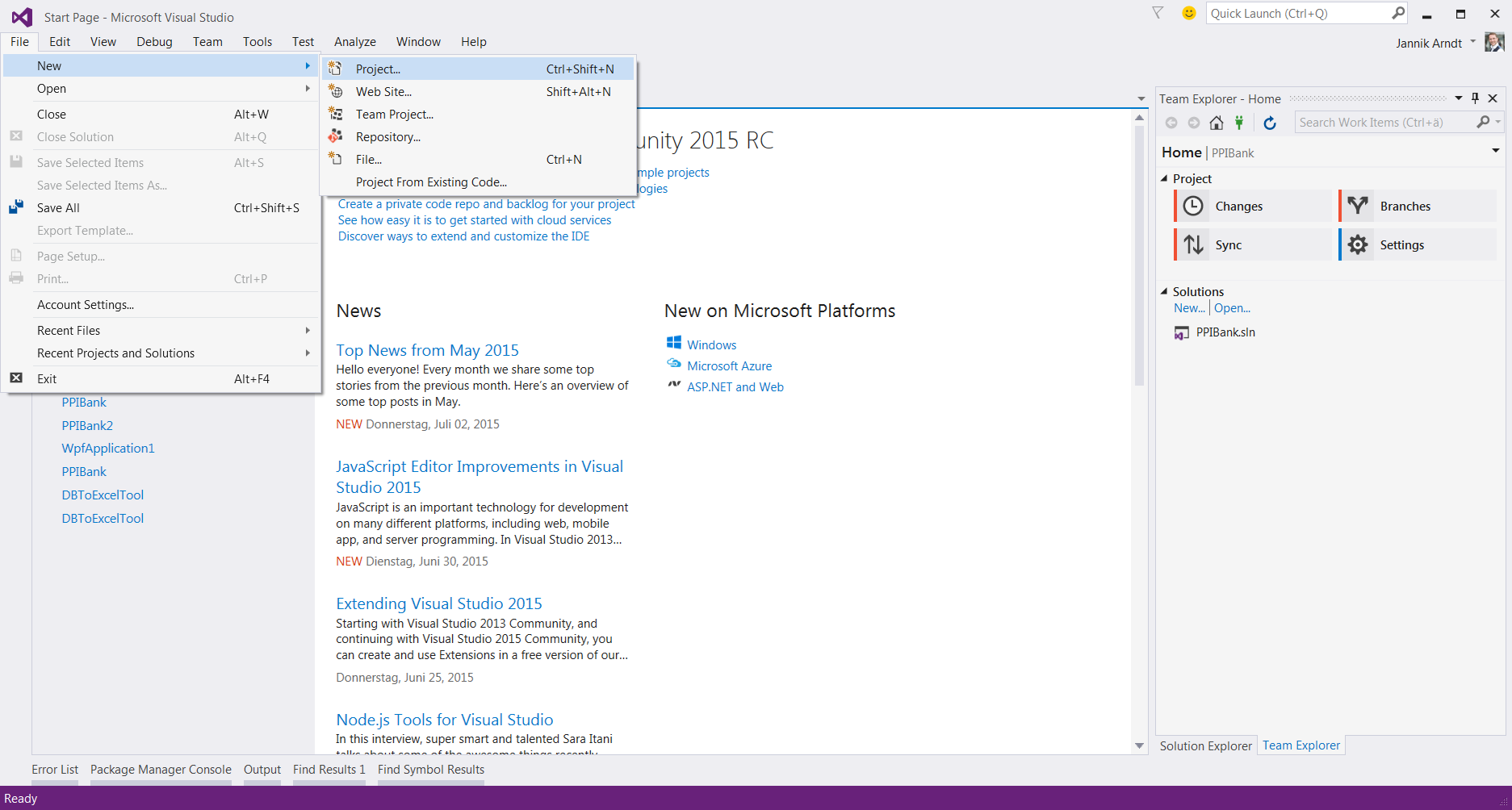Open the Debug menu

[x=154, y=42]
